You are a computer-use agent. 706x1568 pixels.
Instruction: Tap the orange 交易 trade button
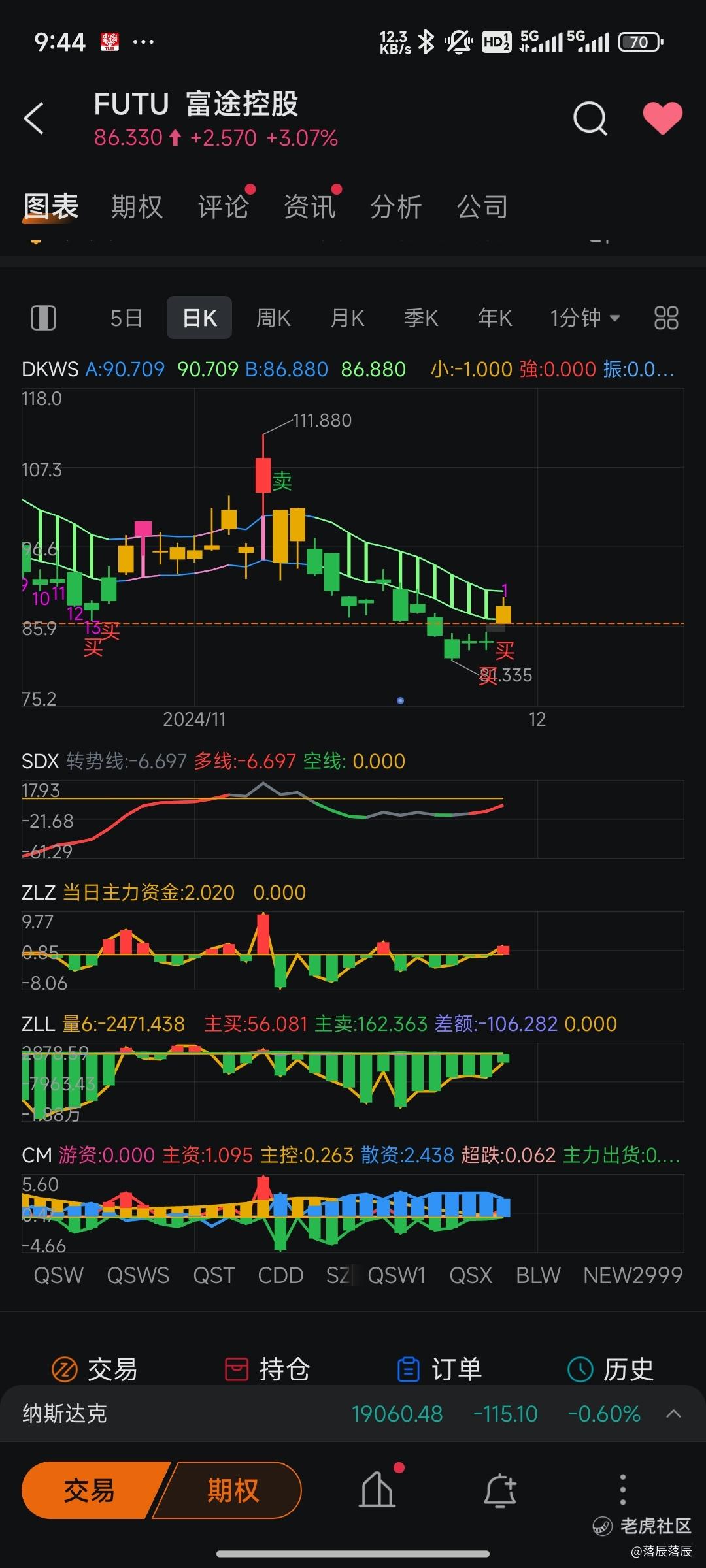click(92, 1490)
